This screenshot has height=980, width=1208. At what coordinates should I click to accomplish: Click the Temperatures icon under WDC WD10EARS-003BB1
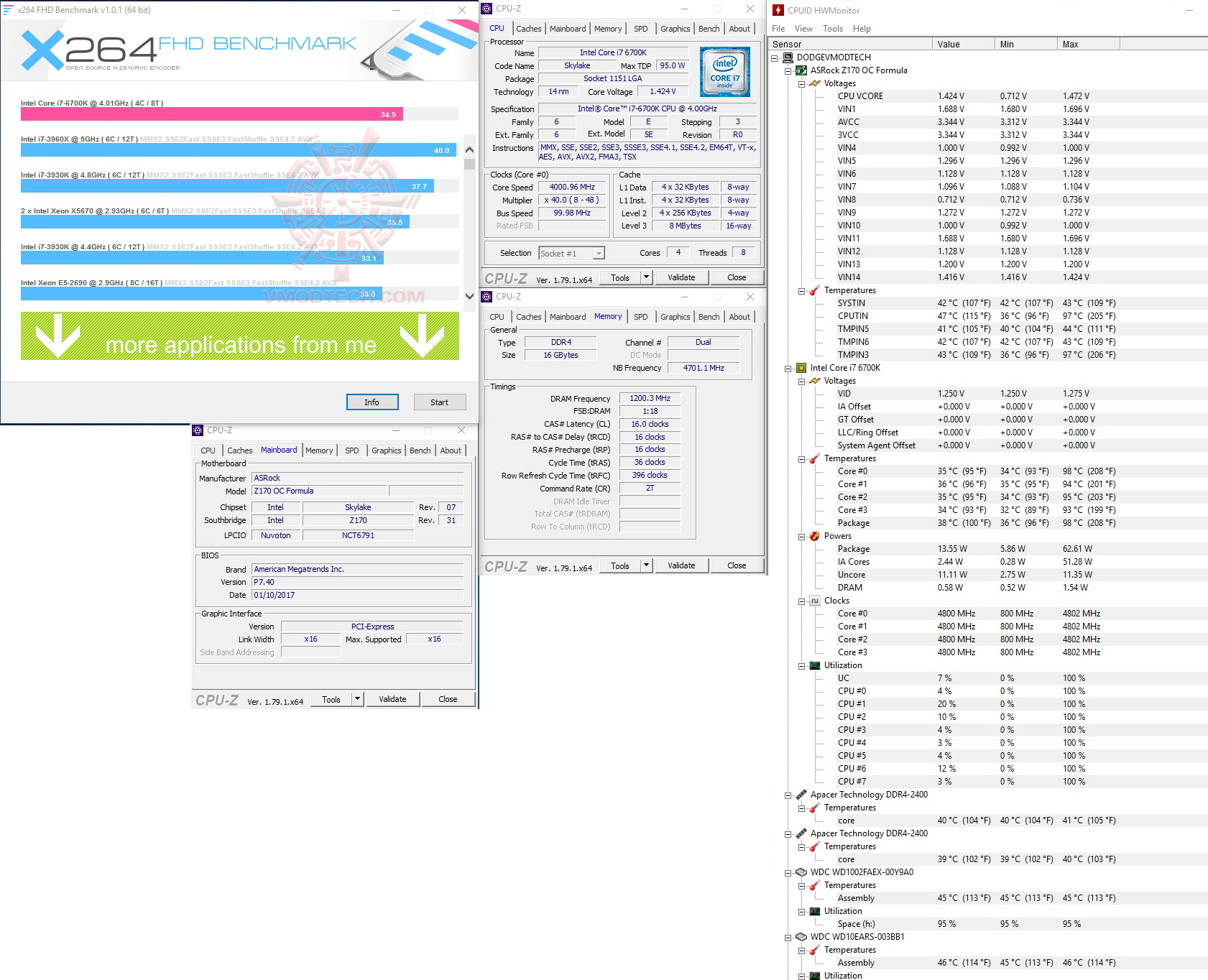tap(815, 950)
